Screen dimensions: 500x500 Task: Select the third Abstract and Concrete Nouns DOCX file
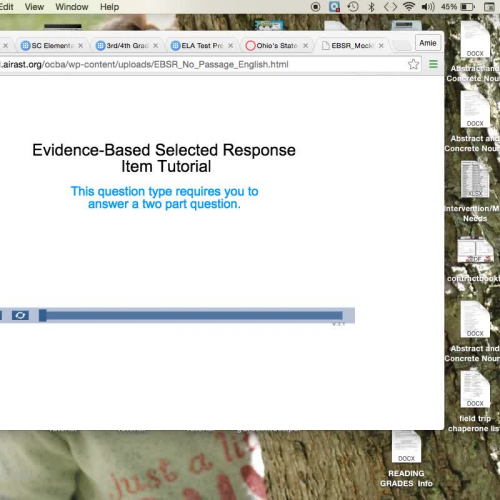click(475, 319)
